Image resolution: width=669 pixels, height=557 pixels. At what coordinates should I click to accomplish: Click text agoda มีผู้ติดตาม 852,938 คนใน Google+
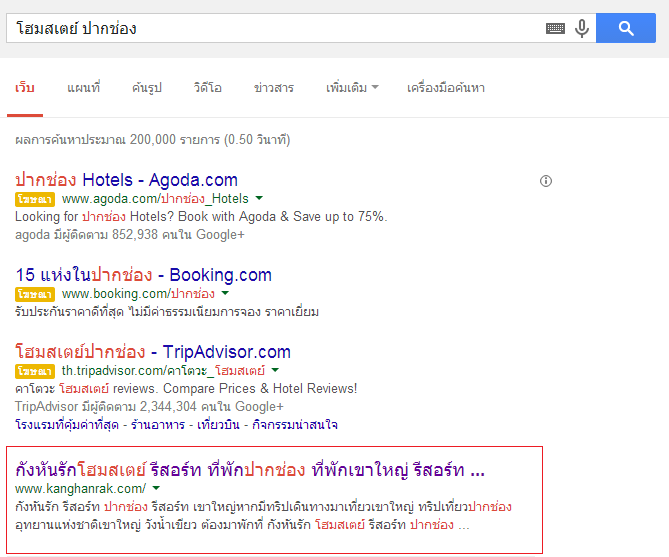(x=130, y=235)
